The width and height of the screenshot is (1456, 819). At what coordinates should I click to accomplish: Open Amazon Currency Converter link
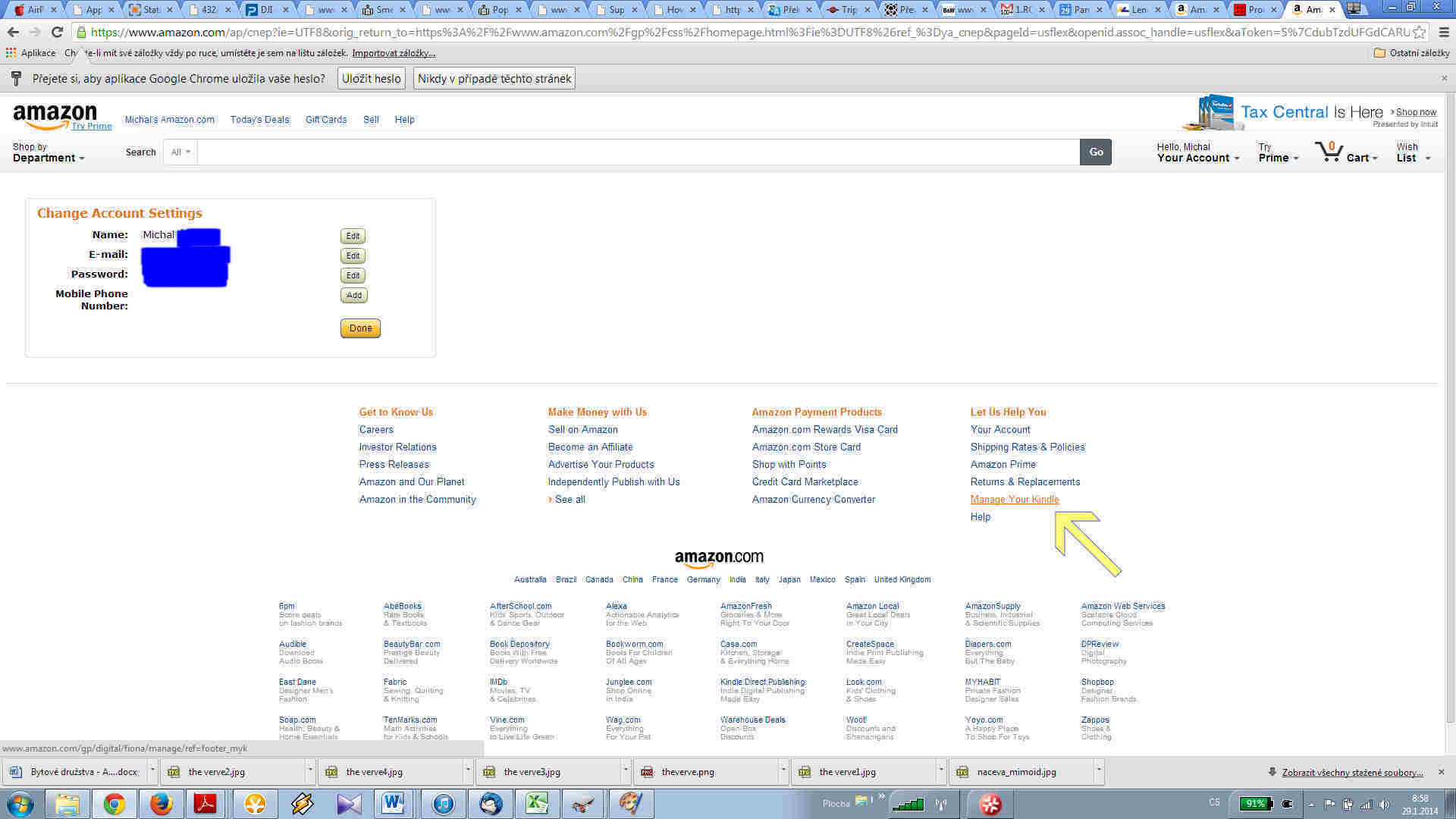[x=814, y=499]
